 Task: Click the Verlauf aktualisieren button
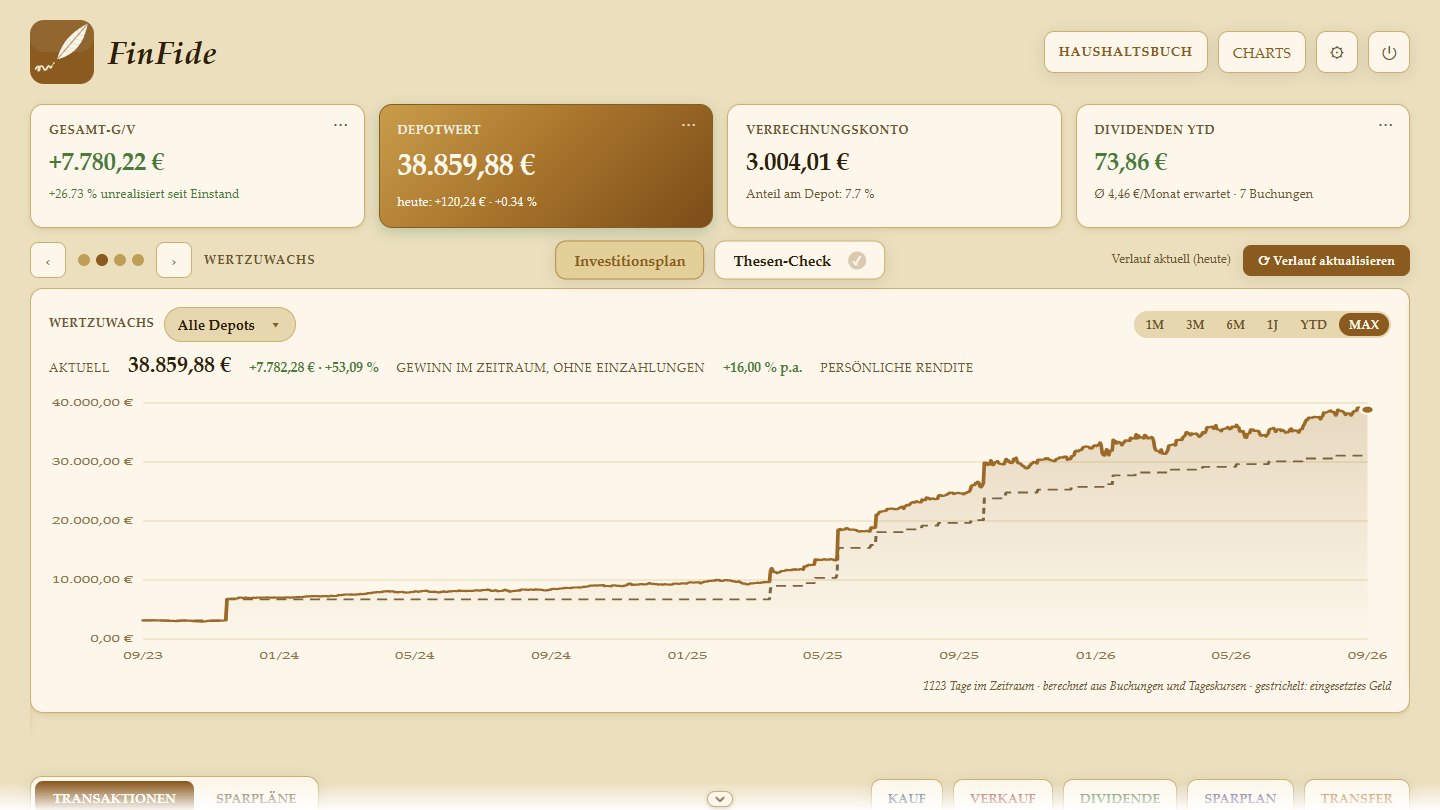tap(1326, 261)
